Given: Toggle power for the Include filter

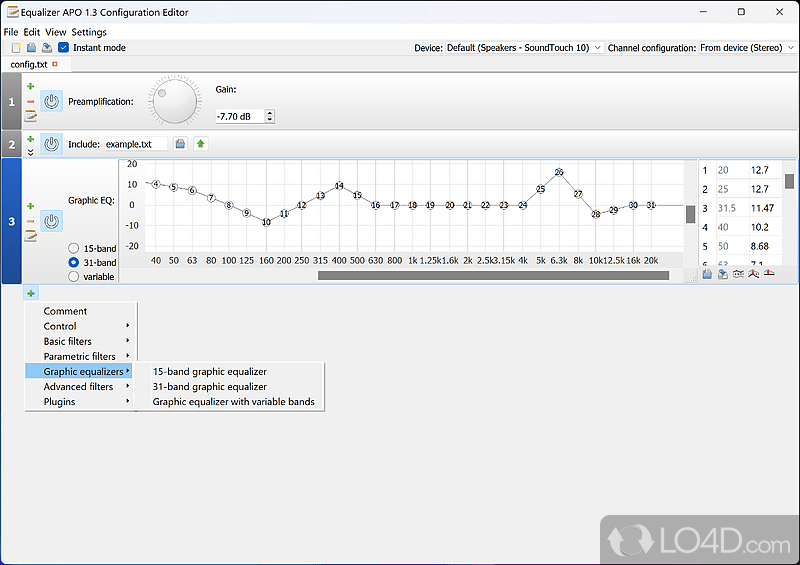Looking at the screenshot, I should point(52,144).
